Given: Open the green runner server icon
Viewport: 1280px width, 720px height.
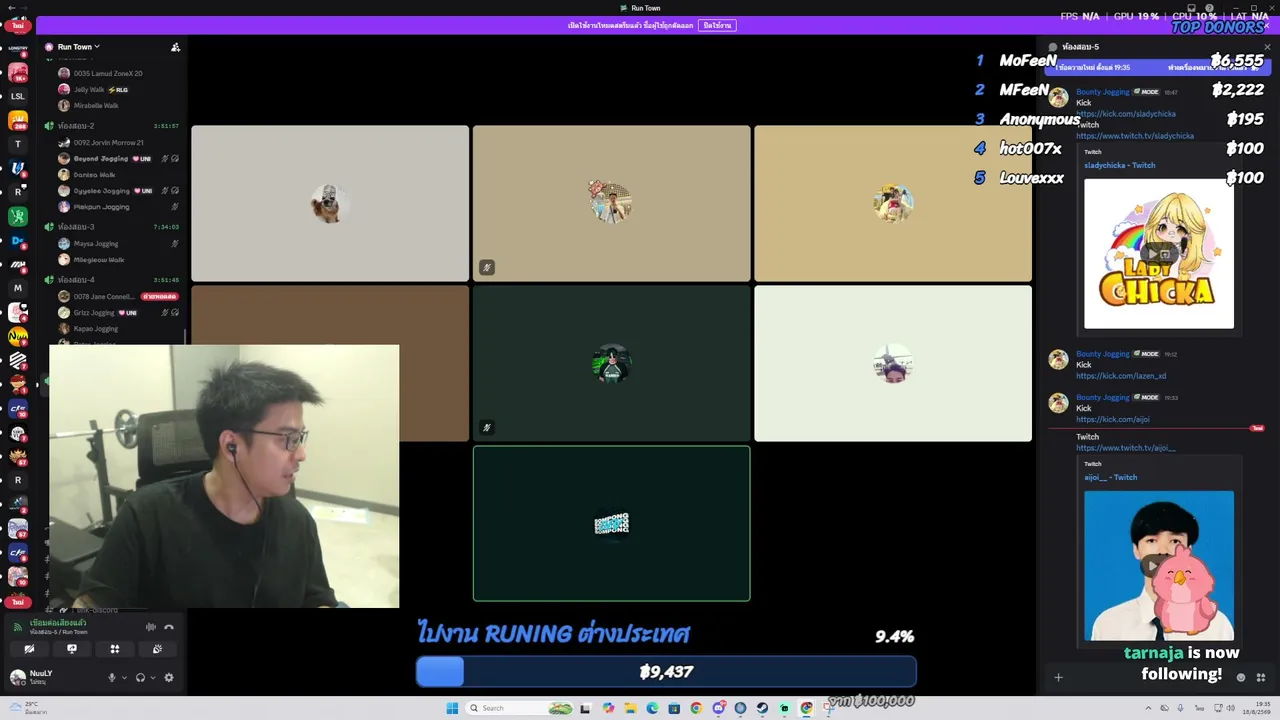Looking at the screenshot, I should point(18,216).
